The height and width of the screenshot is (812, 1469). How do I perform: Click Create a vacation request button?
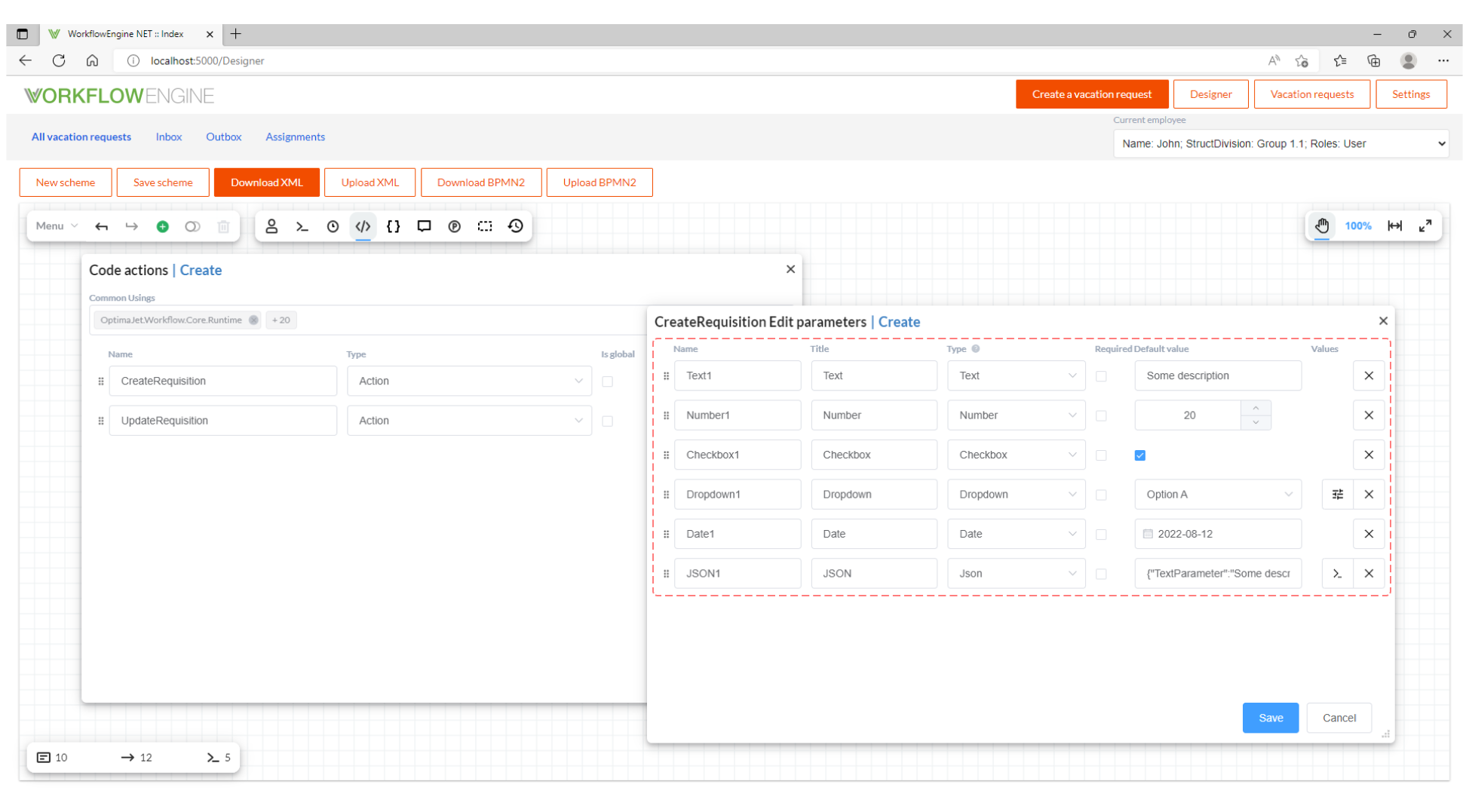pos(1091,94)
